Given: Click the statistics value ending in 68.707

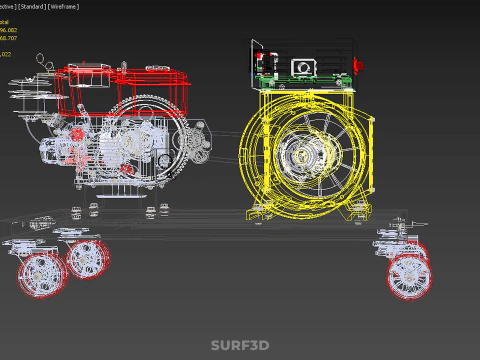Looking at the screenshot, I should point(8,38).
